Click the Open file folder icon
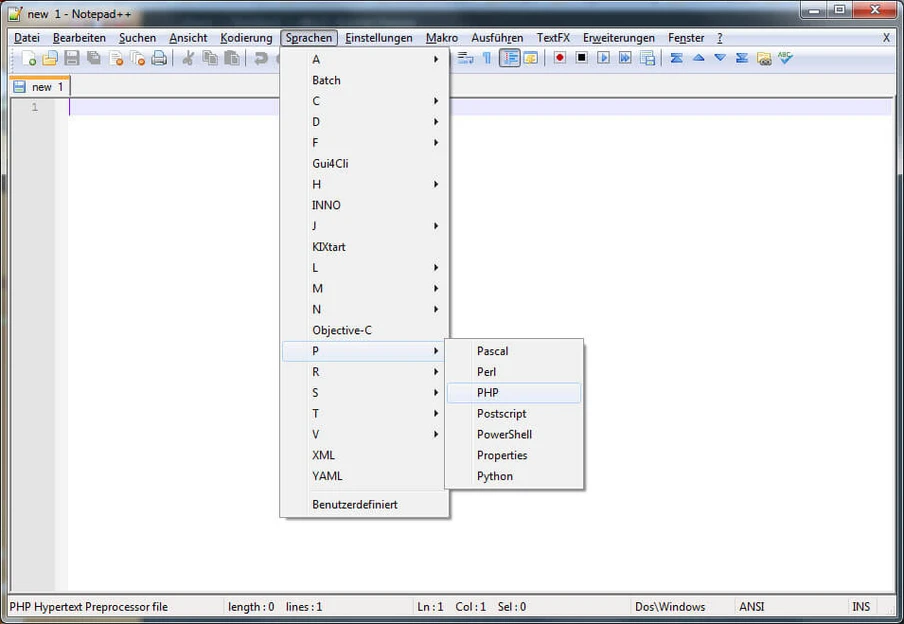 (50, 59)
